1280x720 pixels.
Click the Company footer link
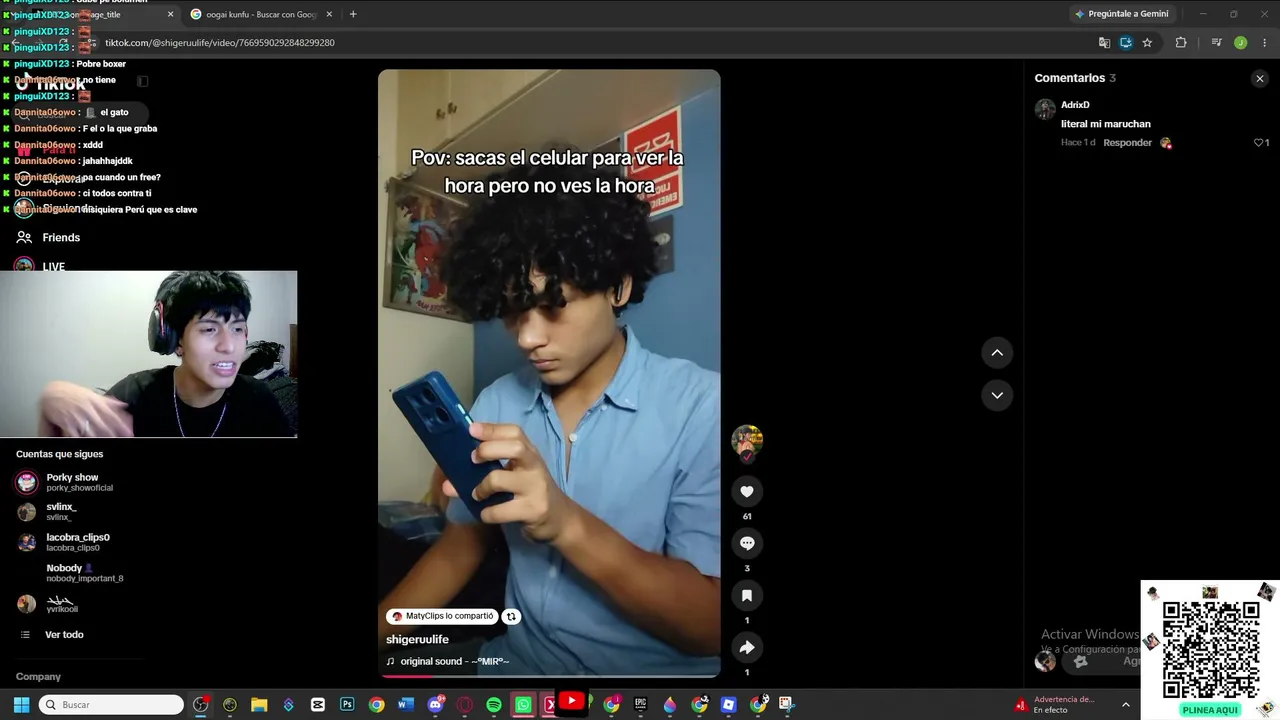tap(38, 677)
